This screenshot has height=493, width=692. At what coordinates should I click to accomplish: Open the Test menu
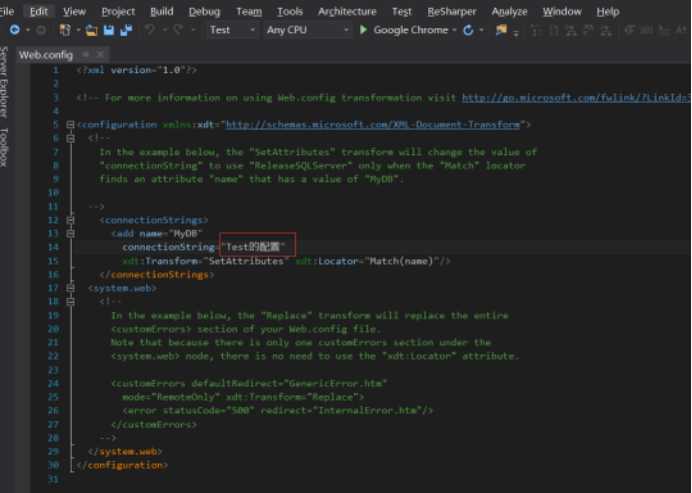(402, 11)
